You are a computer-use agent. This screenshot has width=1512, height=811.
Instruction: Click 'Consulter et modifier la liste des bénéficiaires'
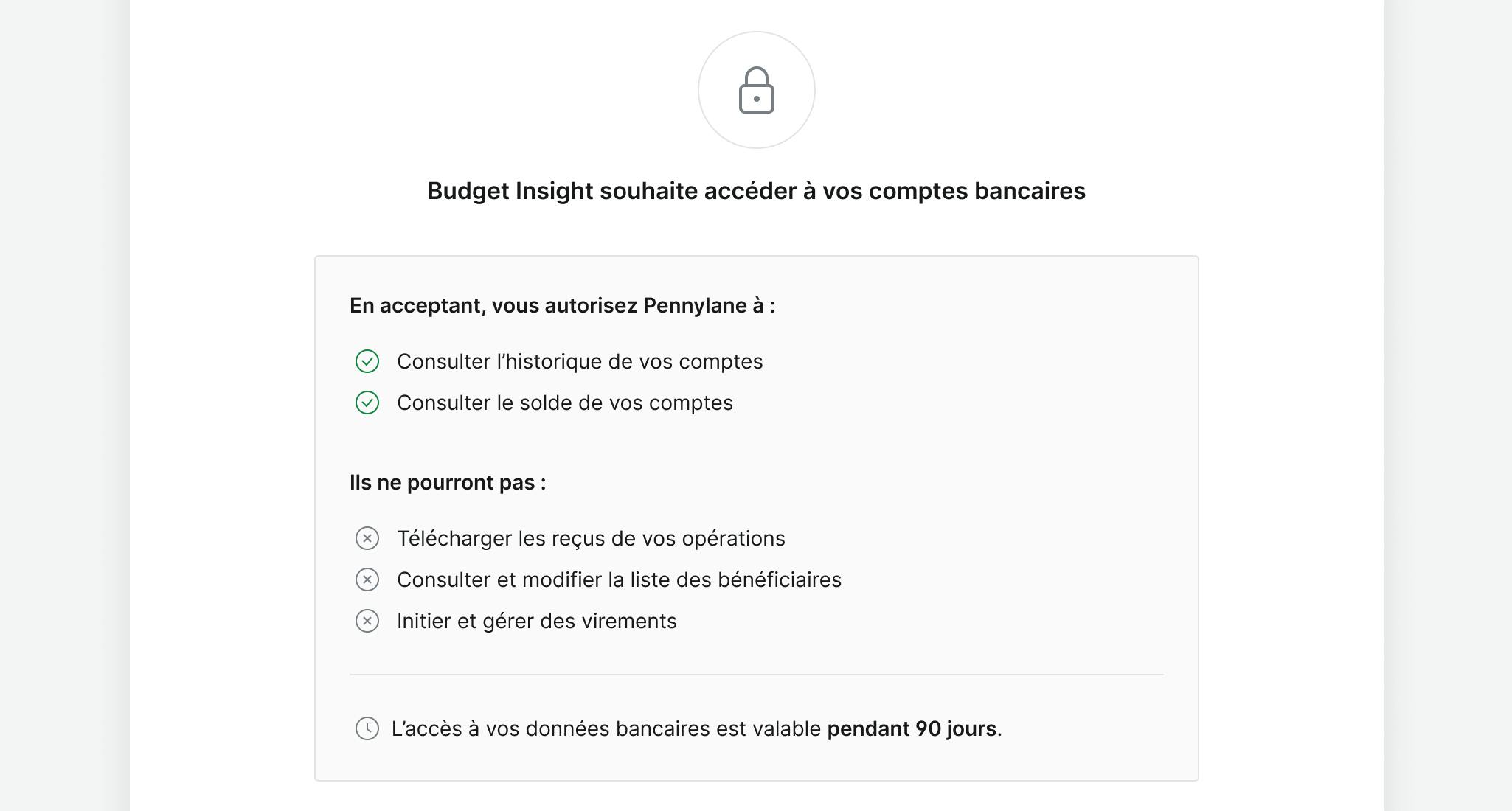(x=619, y=579)
